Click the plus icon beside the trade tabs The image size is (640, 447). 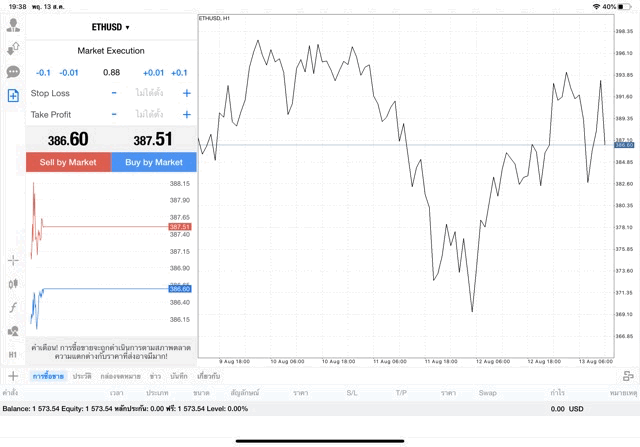pyautogui.click(x=13, y=376)
